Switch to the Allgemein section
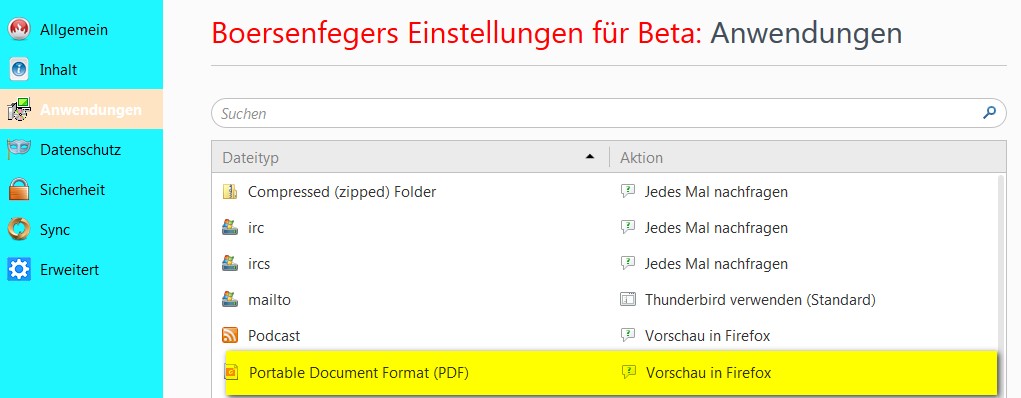The width and height of the screenshot is (1021, 398). tap(74, 30)
